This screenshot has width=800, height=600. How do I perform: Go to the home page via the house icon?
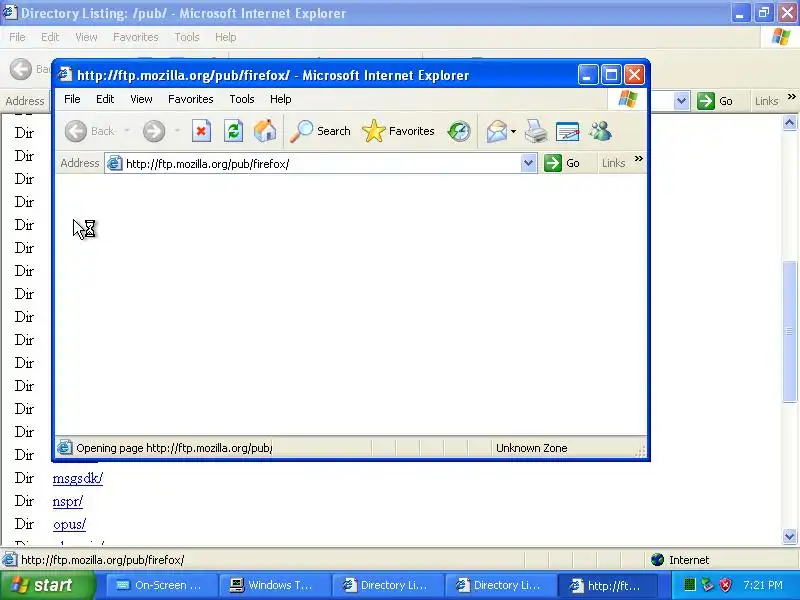265,131
